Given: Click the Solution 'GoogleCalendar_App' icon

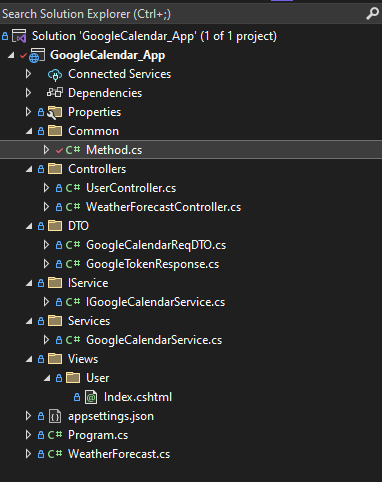Looking at the screenshot, I should pos(19,36).
